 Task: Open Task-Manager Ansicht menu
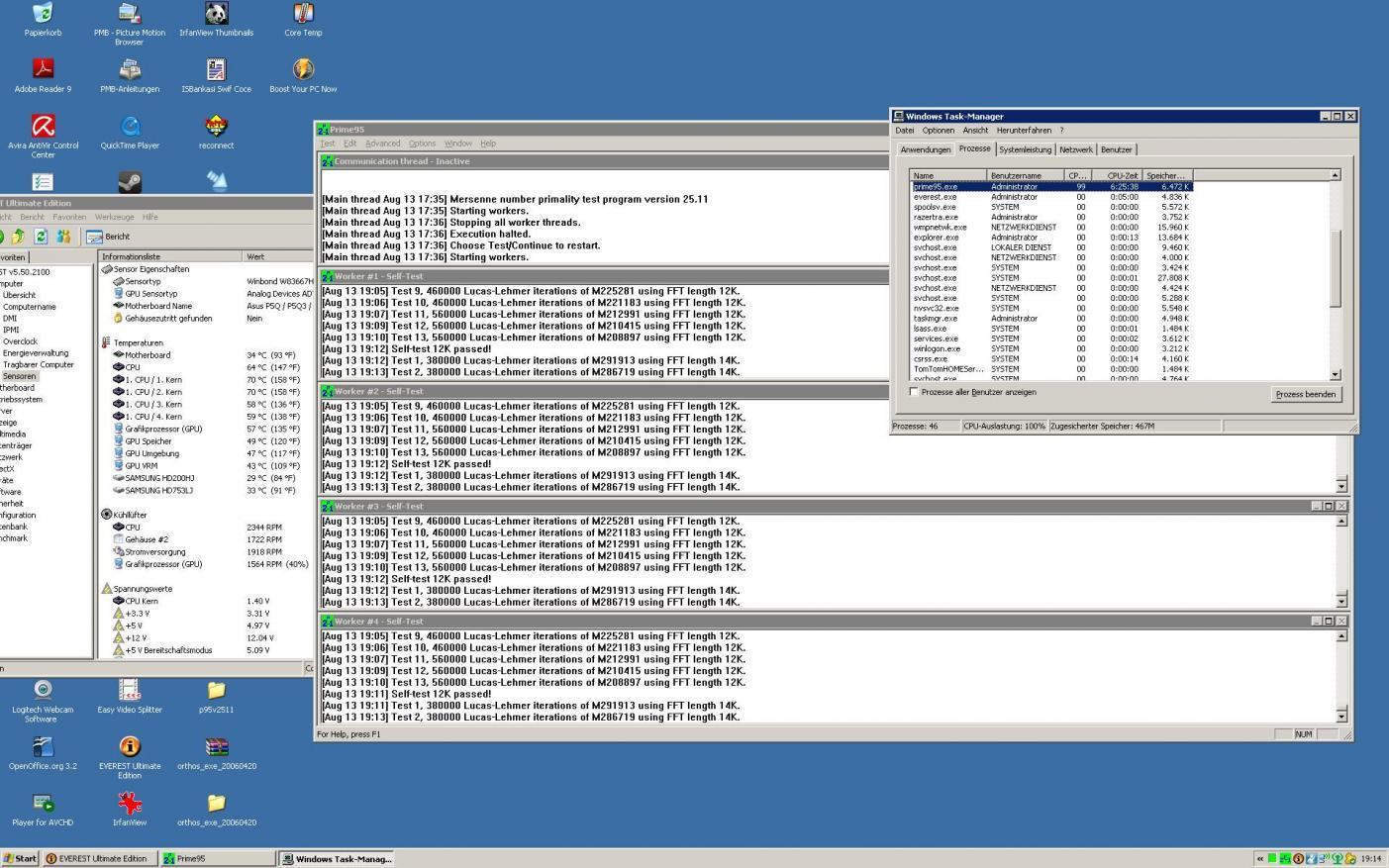coord(975,131)
